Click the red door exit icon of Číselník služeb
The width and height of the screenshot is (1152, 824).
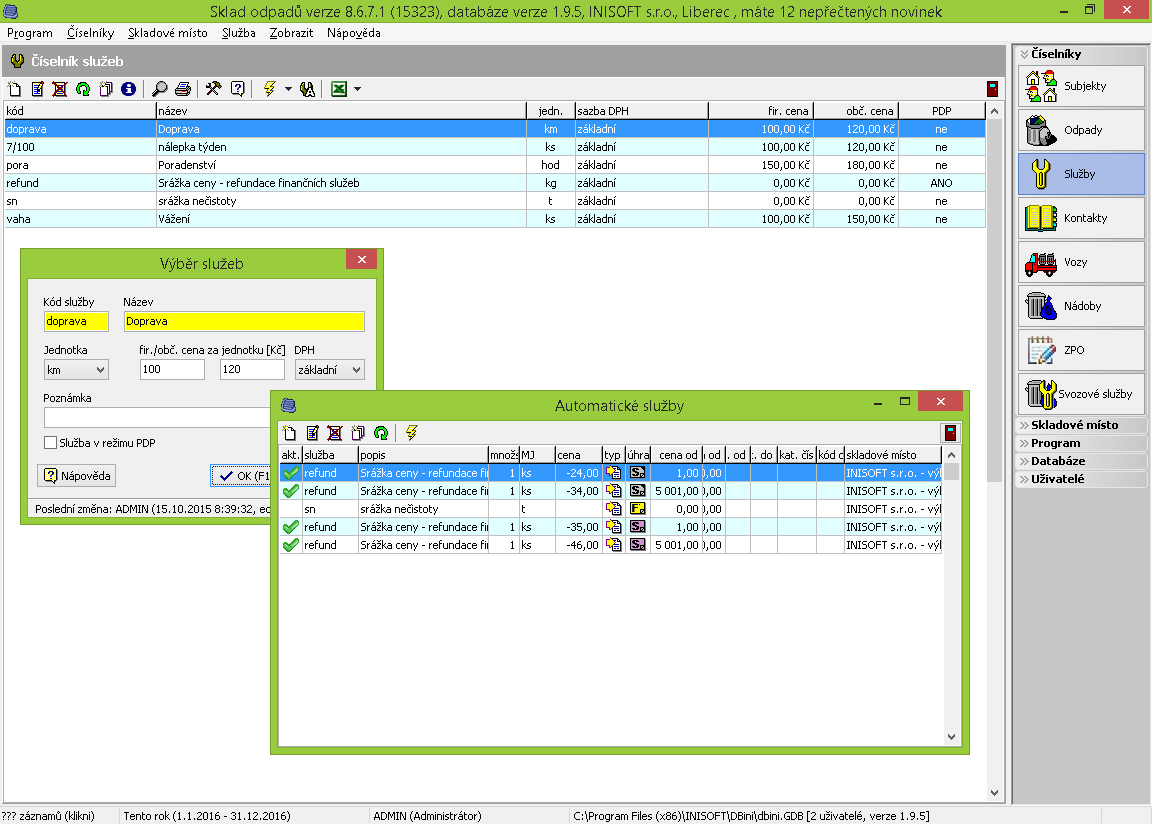pos(993,89)
